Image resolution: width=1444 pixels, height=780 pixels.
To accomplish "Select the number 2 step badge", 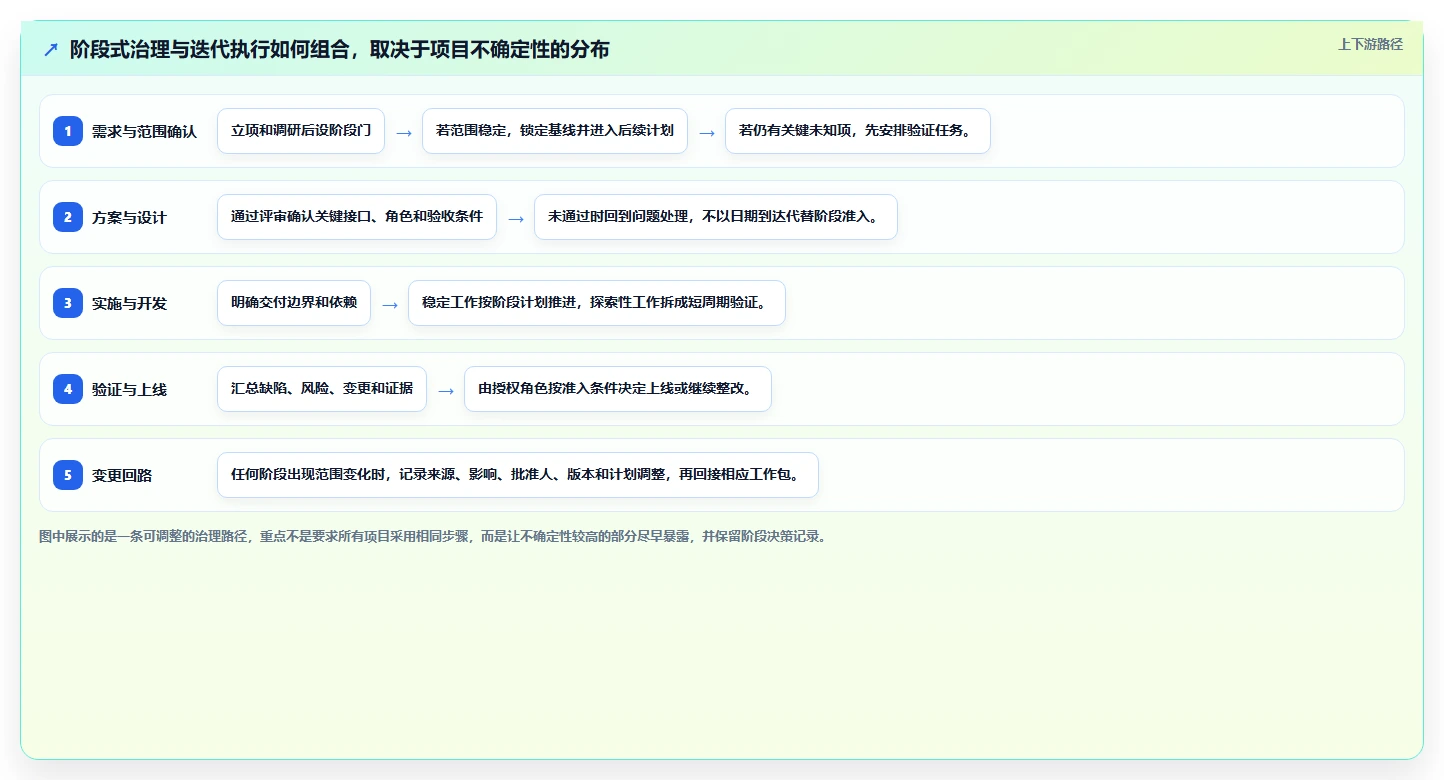I will point(68,217).
